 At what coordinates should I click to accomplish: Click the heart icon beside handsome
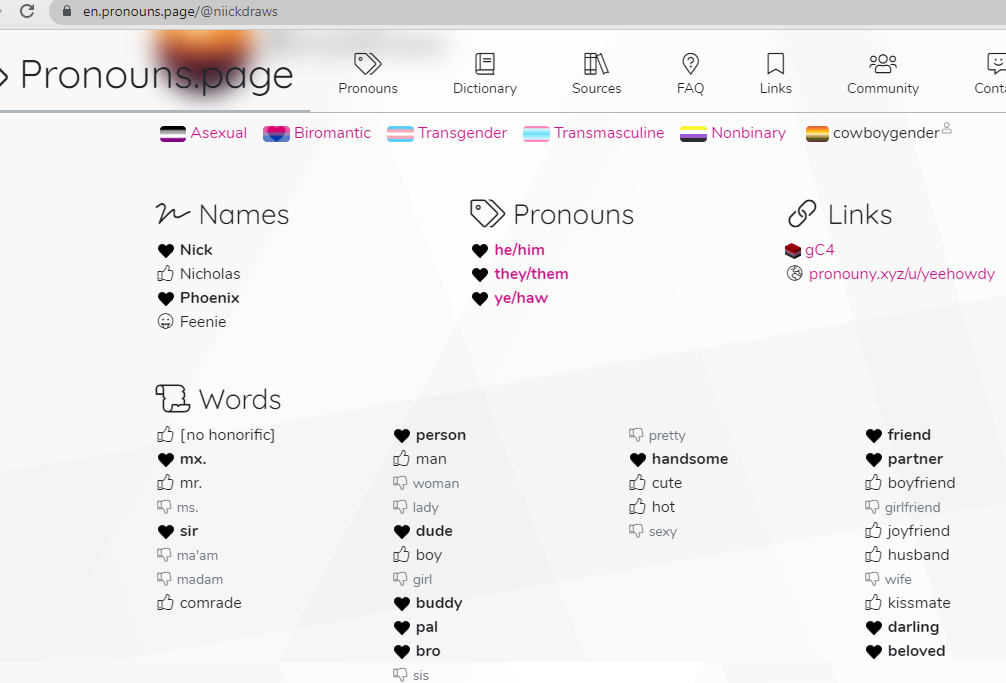[638, 460]
